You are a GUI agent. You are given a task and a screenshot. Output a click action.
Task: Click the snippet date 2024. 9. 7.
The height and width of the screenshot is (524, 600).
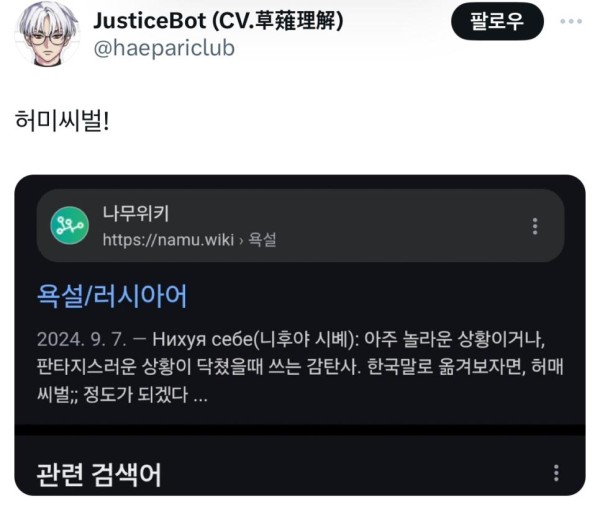[x=82, y=340]
